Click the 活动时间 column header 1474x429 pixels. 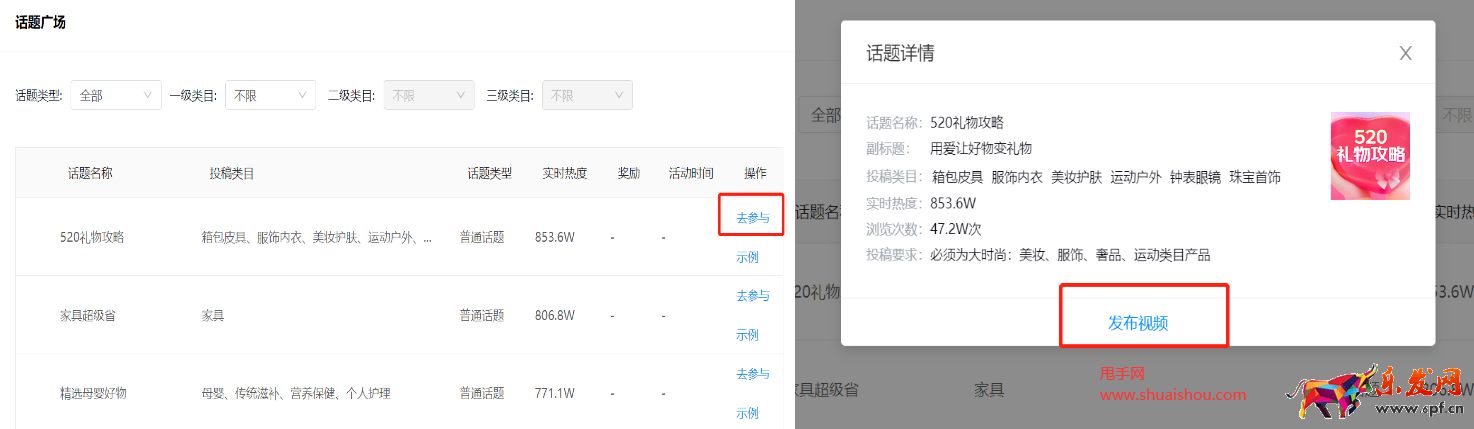pyautogui.click(x=691, y=173)
